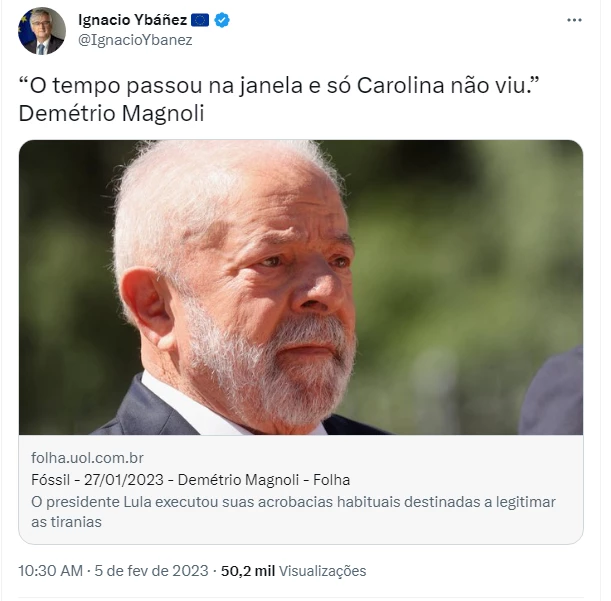This screenshot has height=601, width=611.
Task: Click "Demétrio Magnoli - Folha" in the card title
Action: click(x=264, y=479)
